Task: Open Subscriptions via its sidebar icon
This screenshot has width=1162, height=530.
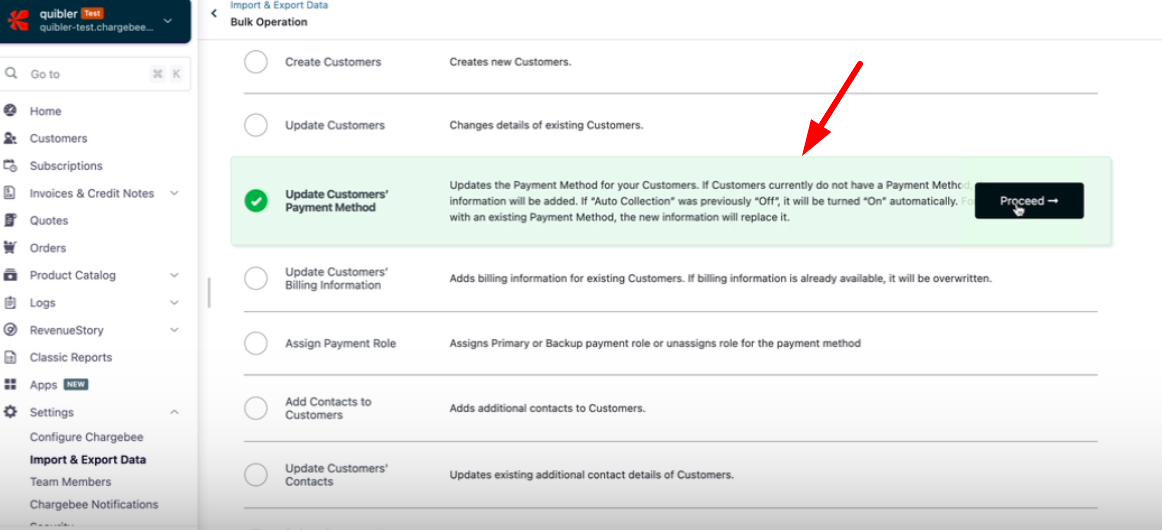Action: pos(10,166)
